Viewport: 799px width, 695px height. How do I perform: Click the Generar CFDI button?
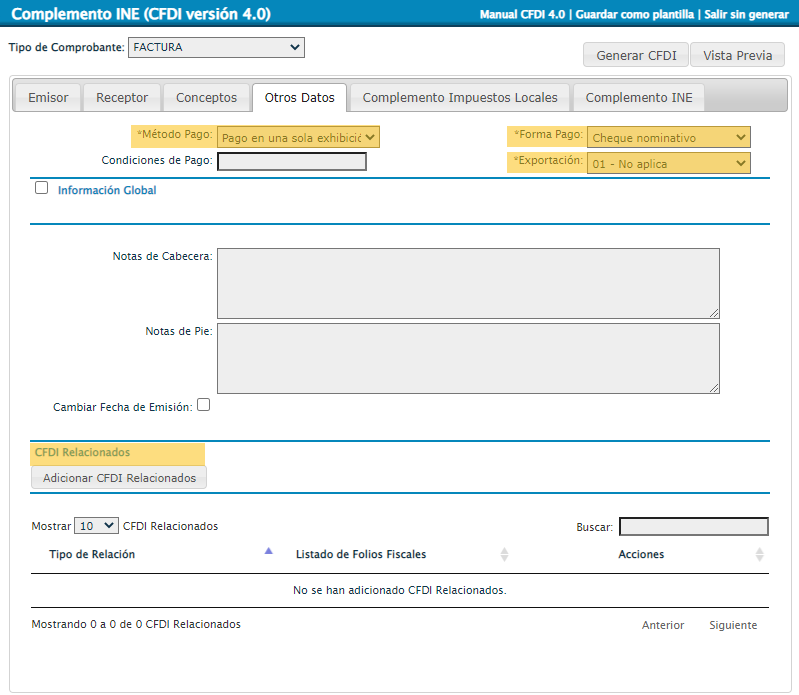tap(636, 55)
